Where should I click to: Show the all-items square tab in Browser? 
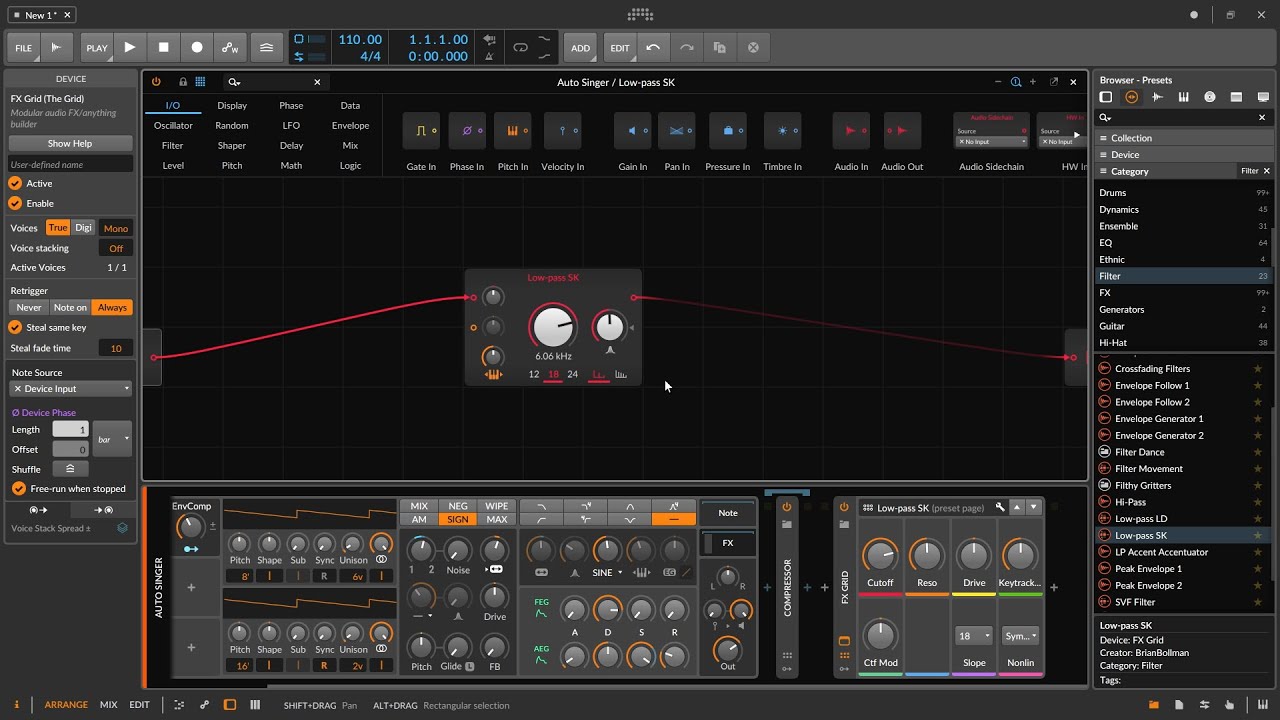(1106, 97)
